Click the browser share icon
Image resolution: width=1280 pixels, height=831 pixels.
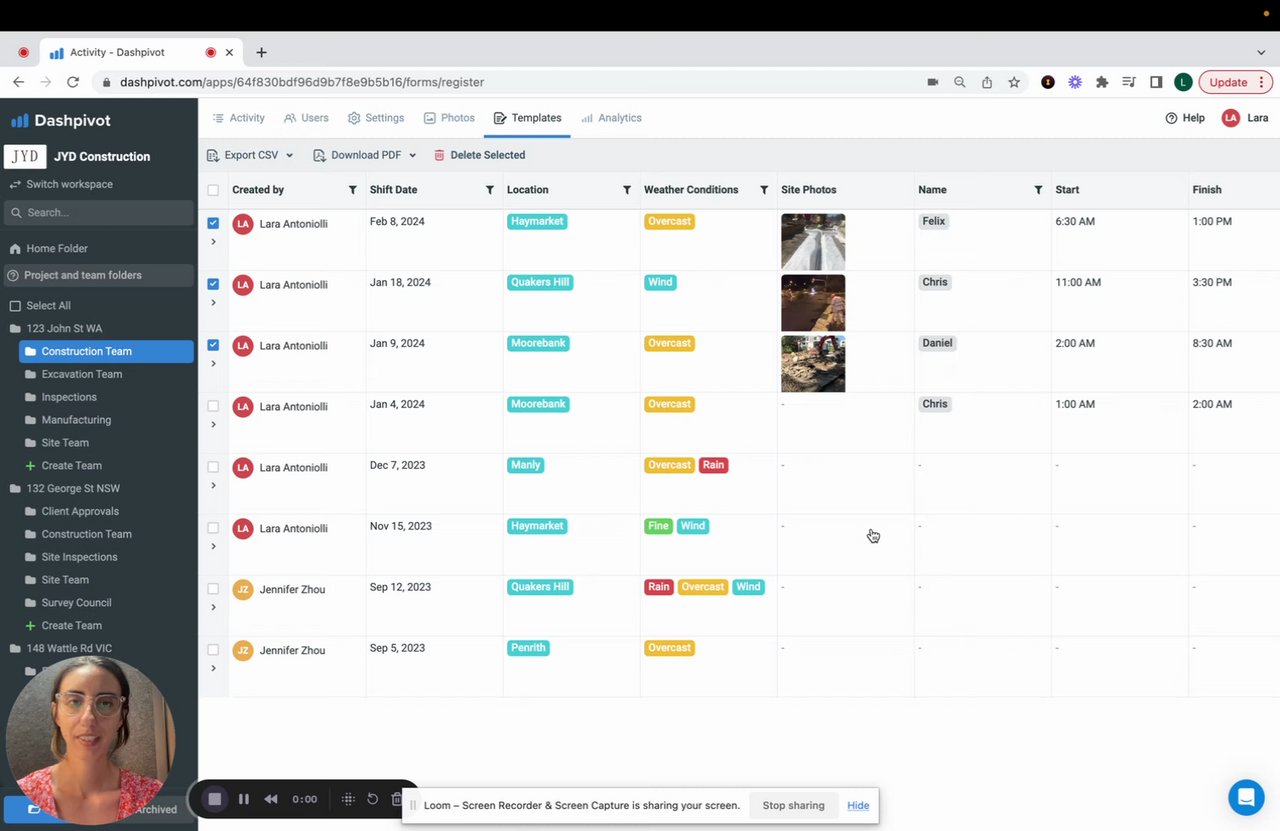(987, 82)
